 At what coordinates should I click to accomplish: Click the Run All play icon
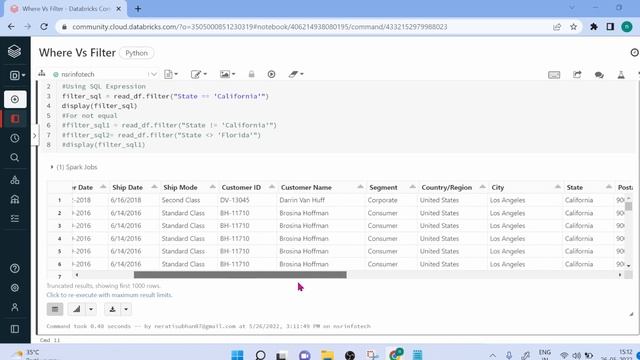[271, 74]
